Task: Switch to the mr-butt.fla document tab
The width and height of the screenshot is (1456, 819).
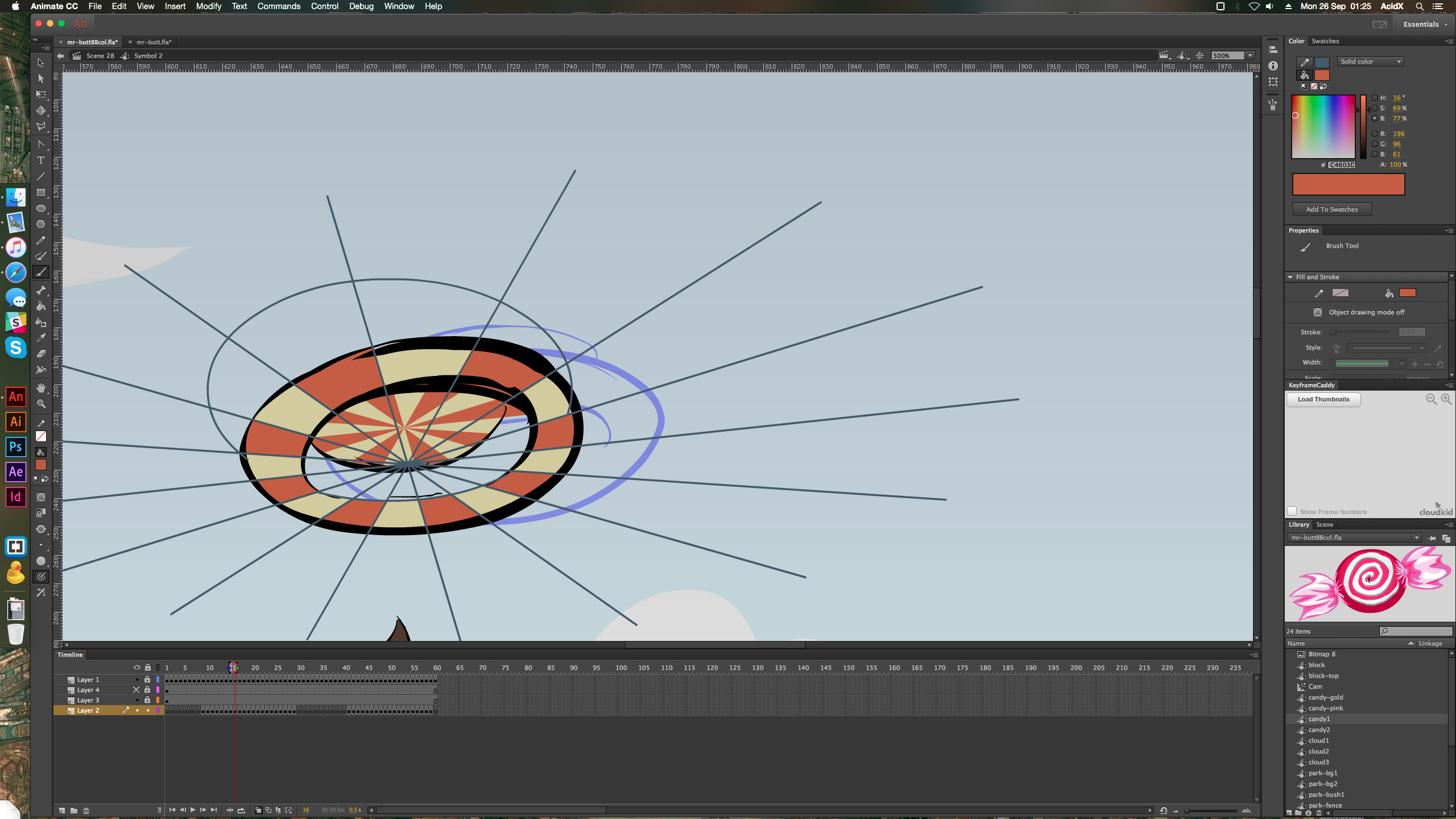Action: (x=154, y=42)
